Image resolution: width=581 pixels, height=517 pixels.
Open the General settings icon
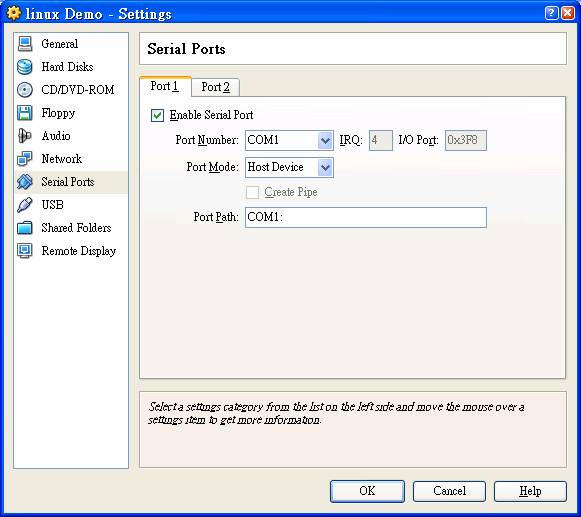coord(25,43)
